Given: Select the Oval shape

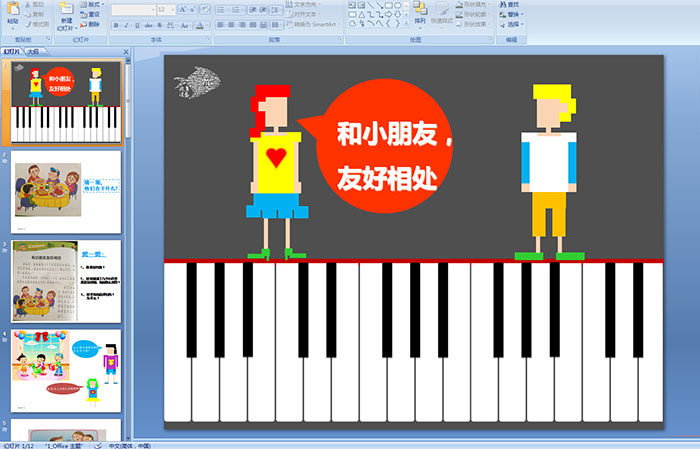Looking at the screenshot, I should 397,5.
